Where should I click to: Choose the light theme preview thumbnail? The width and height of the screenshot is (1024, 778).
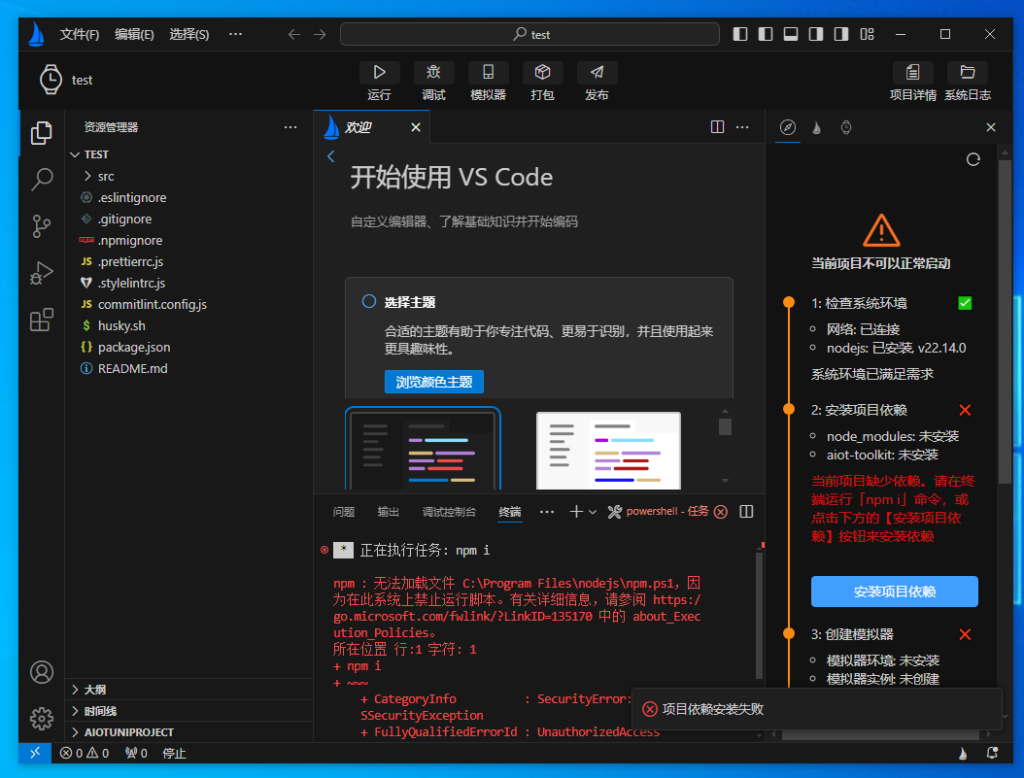(x=608, y=450)
